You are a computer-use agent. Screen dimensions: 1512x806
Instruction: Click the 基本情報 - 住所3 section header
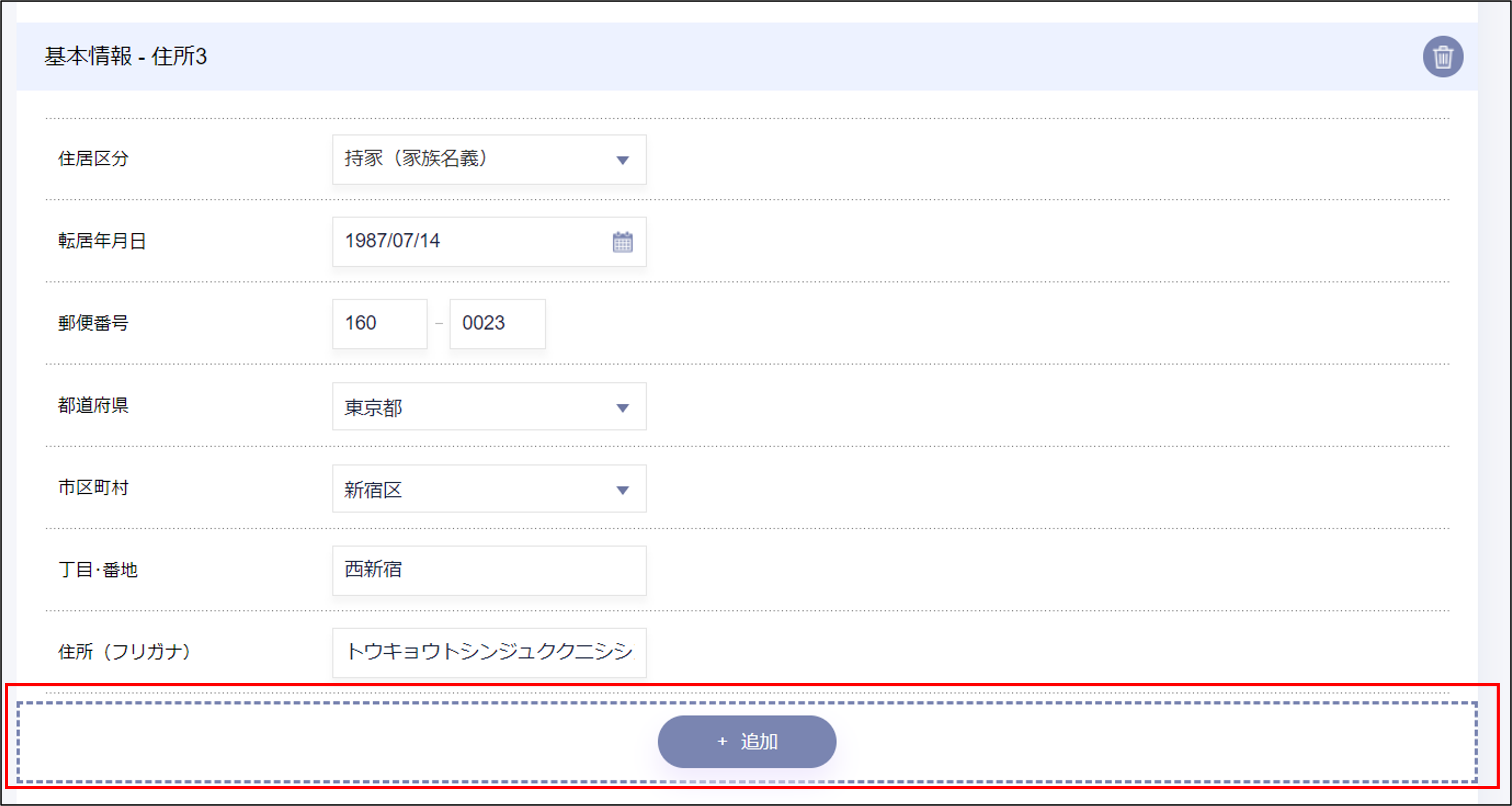pos(126,56)
